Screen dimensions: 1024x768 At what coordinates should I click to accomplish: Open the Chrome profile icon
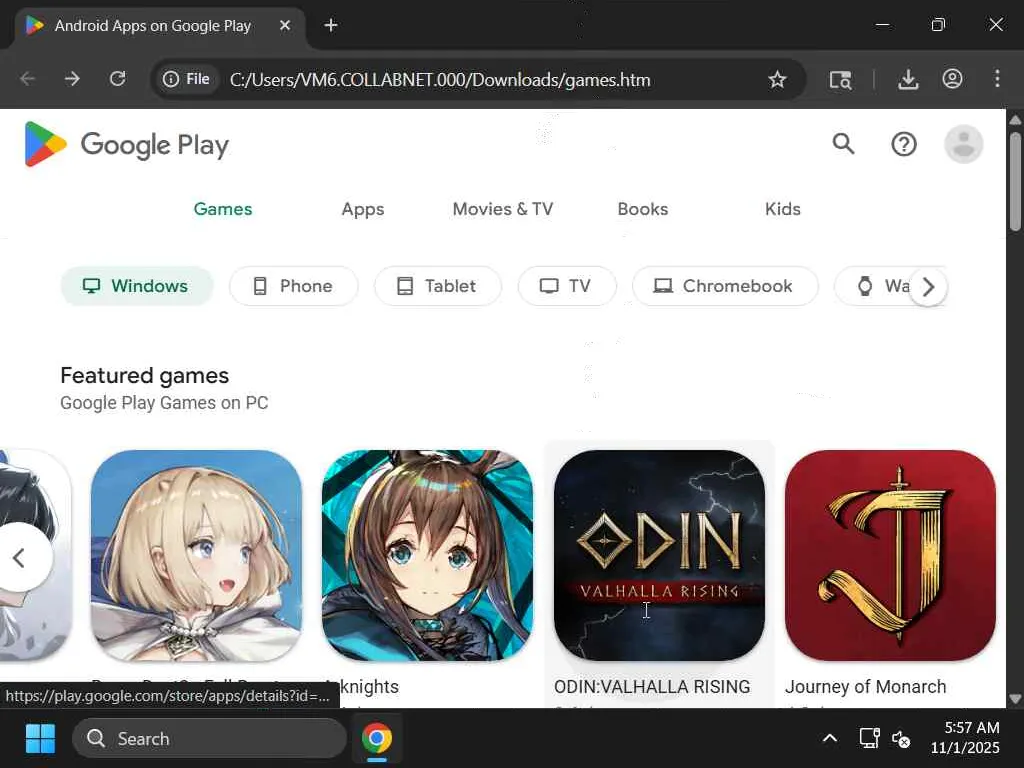pyautogui.click(x=952, y=79)
